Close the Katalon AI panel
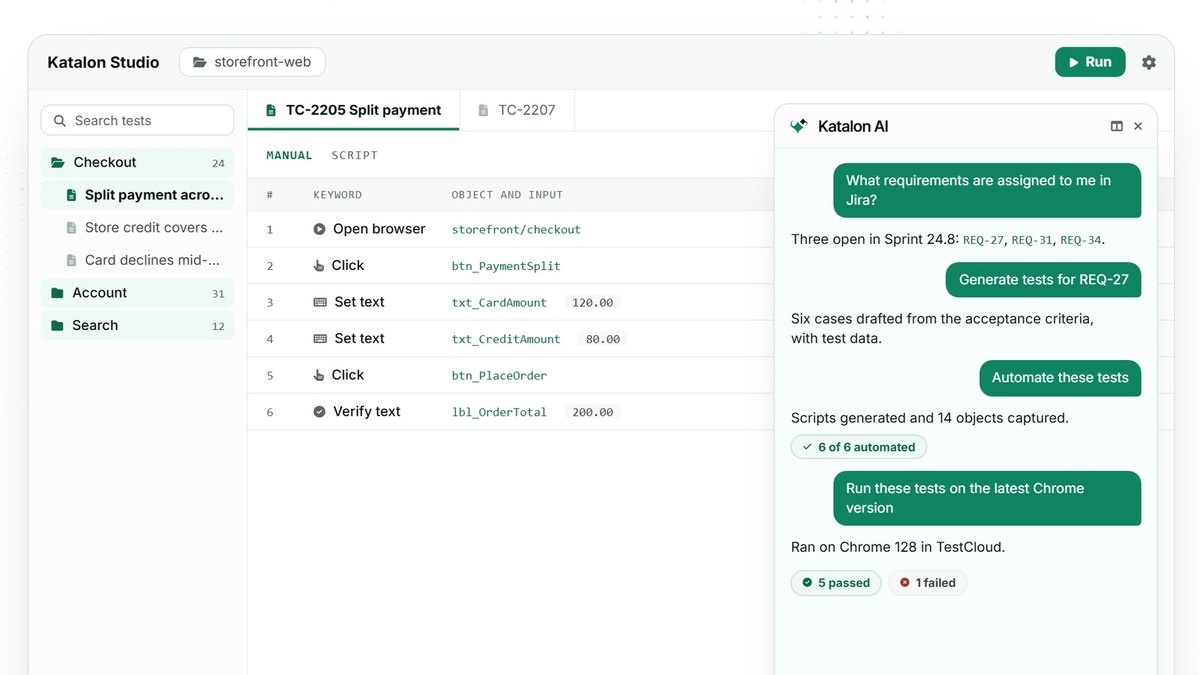The image size is (1200, 675). (1138, 126)
